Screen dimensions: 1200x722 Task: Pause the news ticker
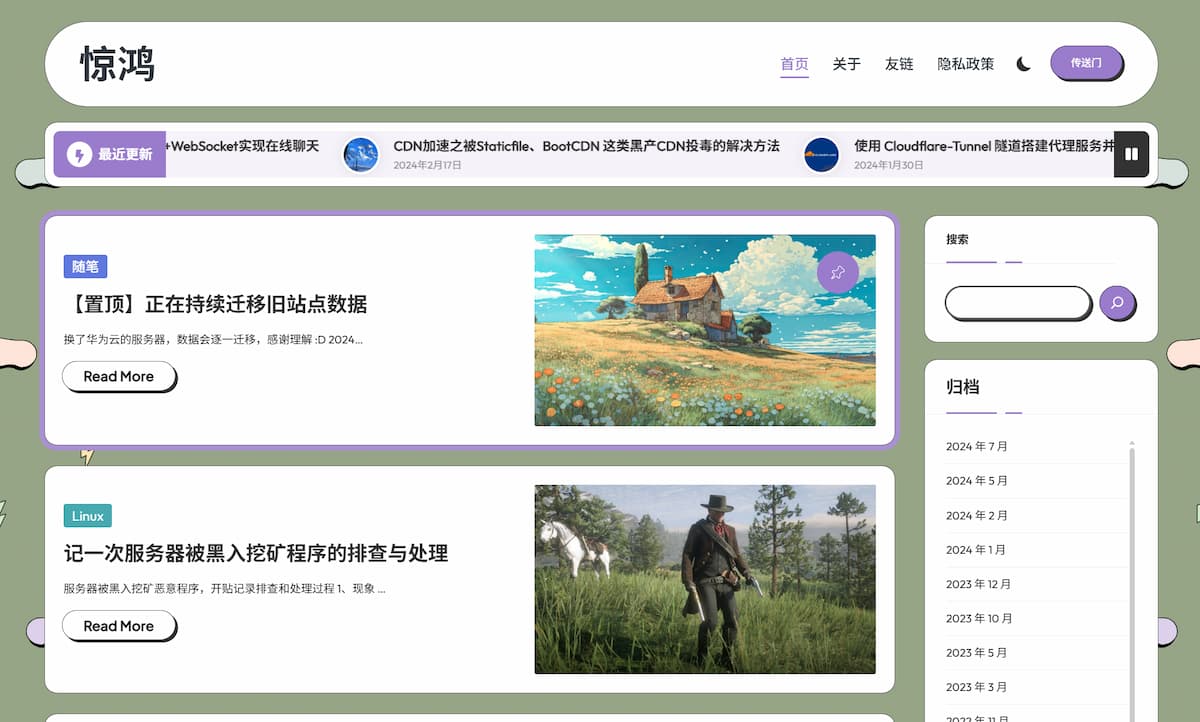pyautogui.click(x=1131, y=154)
